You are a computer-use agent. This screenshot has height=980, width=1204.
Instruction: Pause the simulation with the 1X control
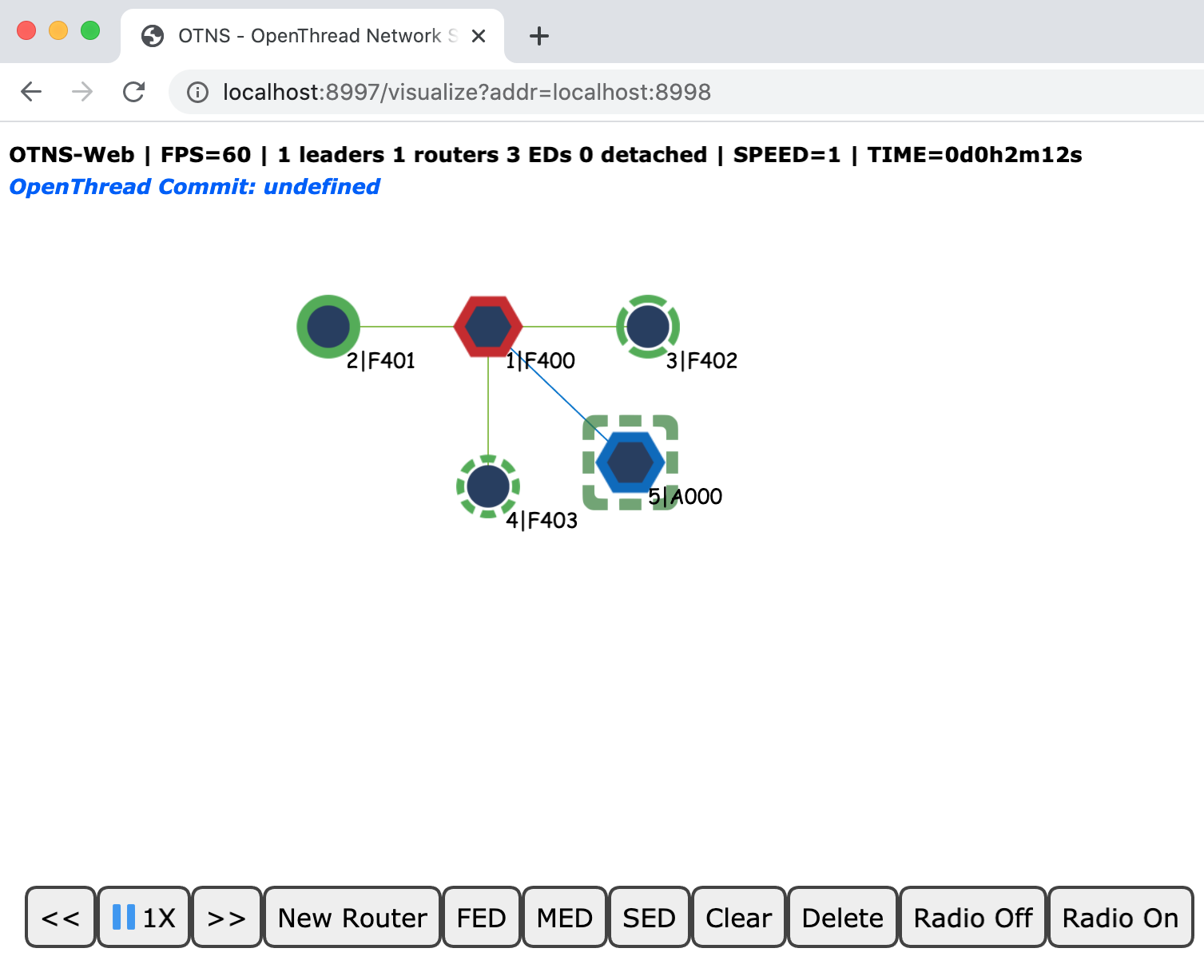coord(142,917)
